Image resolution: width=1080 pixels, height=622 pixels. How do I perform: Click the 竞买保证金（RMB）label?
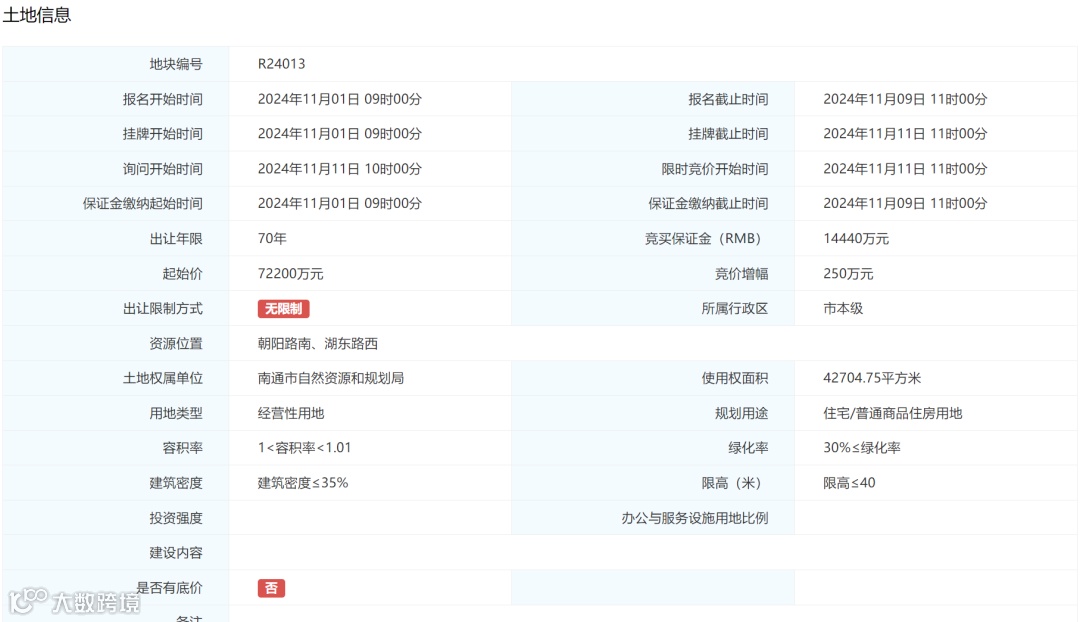(x=706, y=238)
